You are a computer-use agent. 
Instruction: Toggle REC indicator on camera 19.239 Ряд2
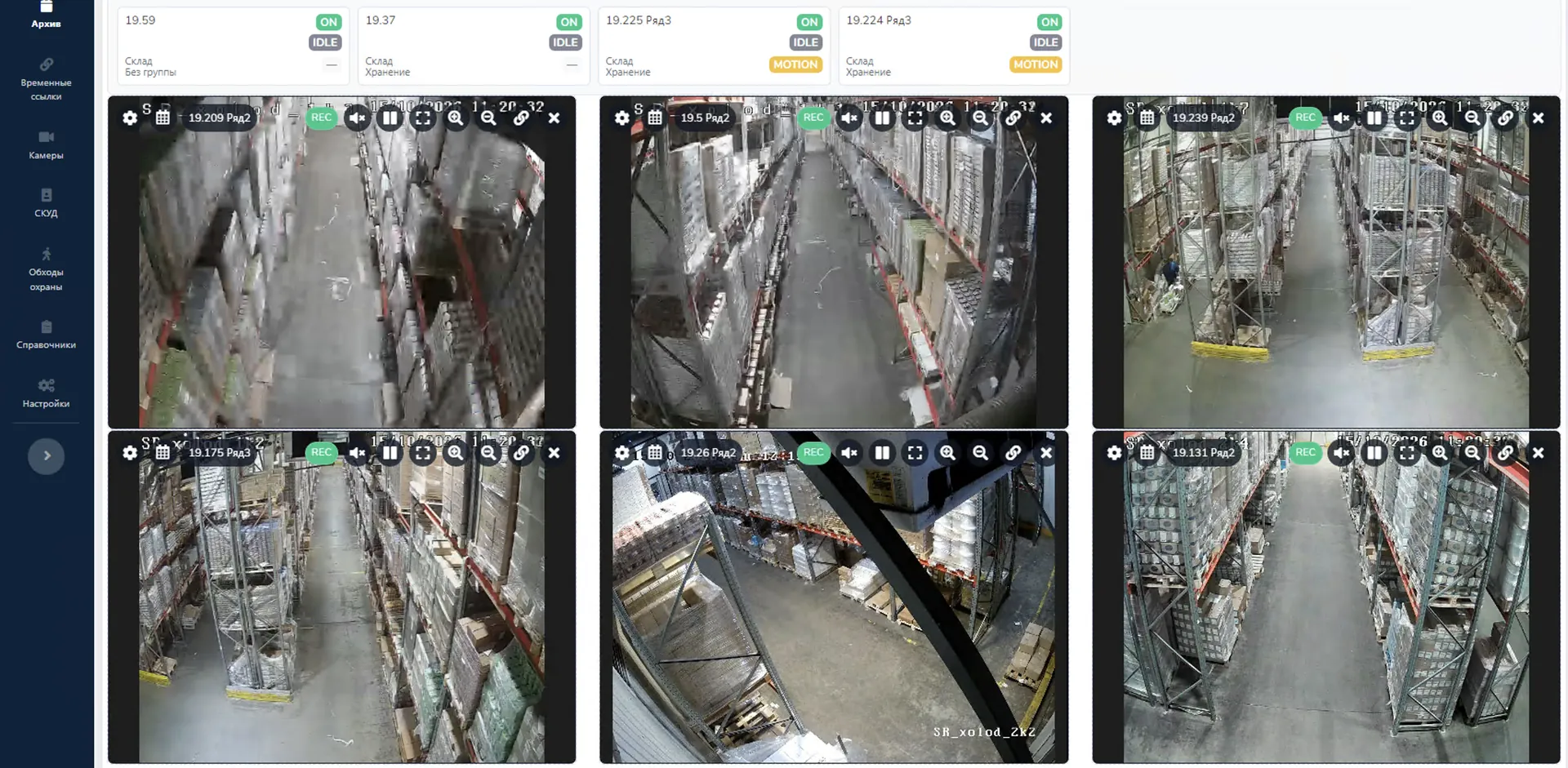1306,118
